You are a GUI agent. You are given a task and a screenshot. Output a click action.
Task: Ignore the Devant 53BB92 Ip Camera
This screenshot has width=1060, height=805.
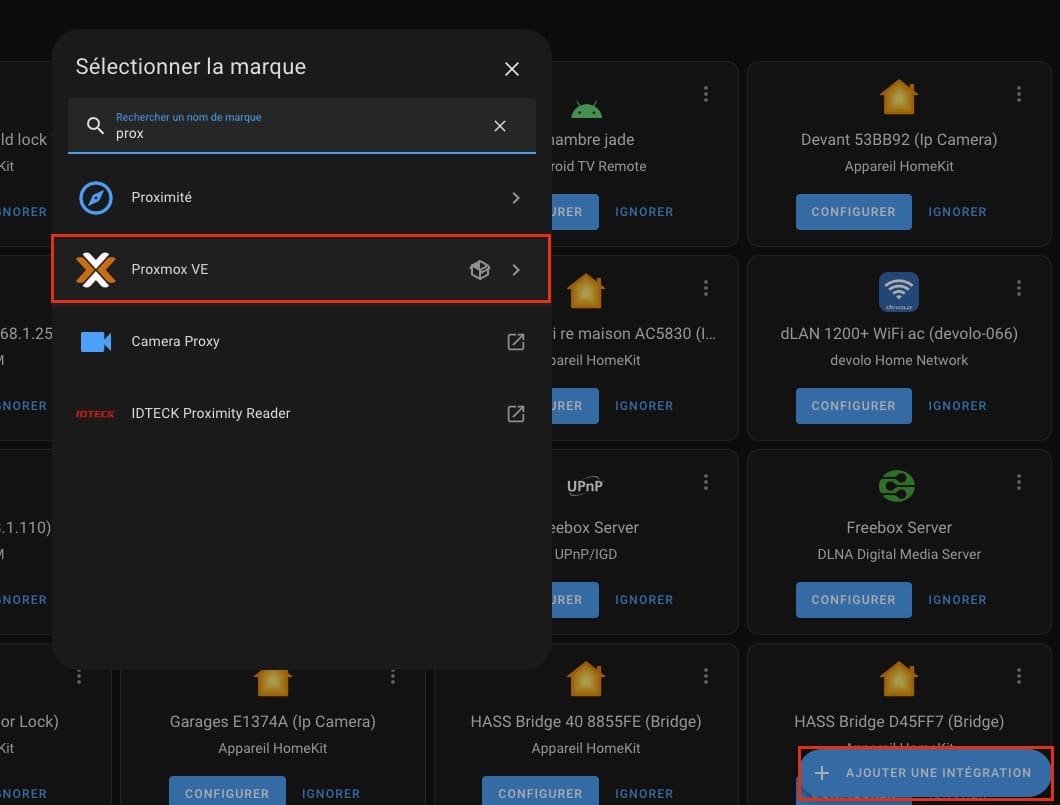click(x=957, y=212)
